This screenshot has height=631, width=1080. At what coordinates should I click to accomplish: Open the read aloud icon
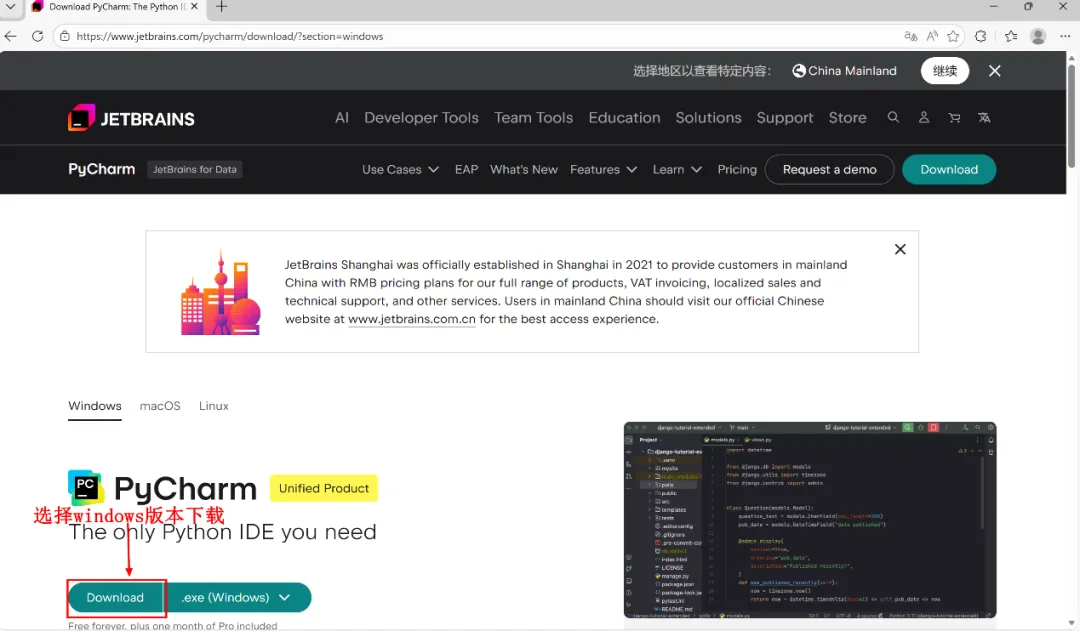point(932,36)
